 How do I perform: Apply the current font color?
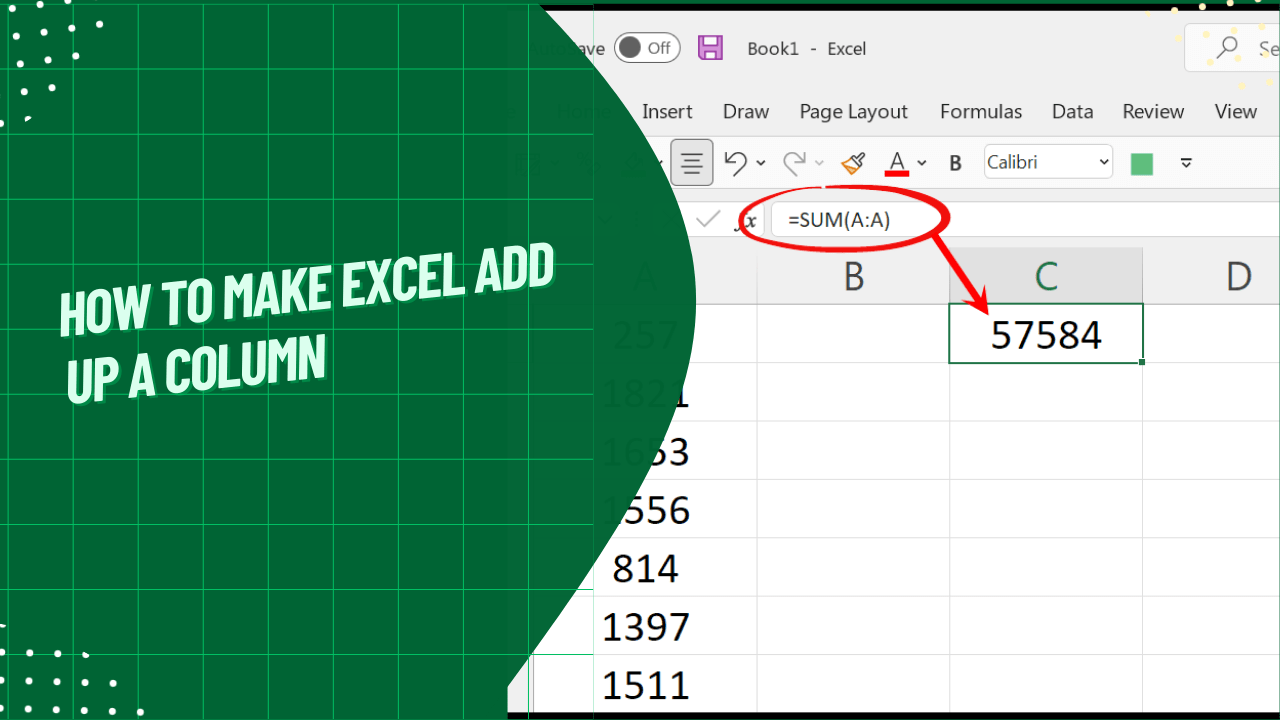click(898, 162)
